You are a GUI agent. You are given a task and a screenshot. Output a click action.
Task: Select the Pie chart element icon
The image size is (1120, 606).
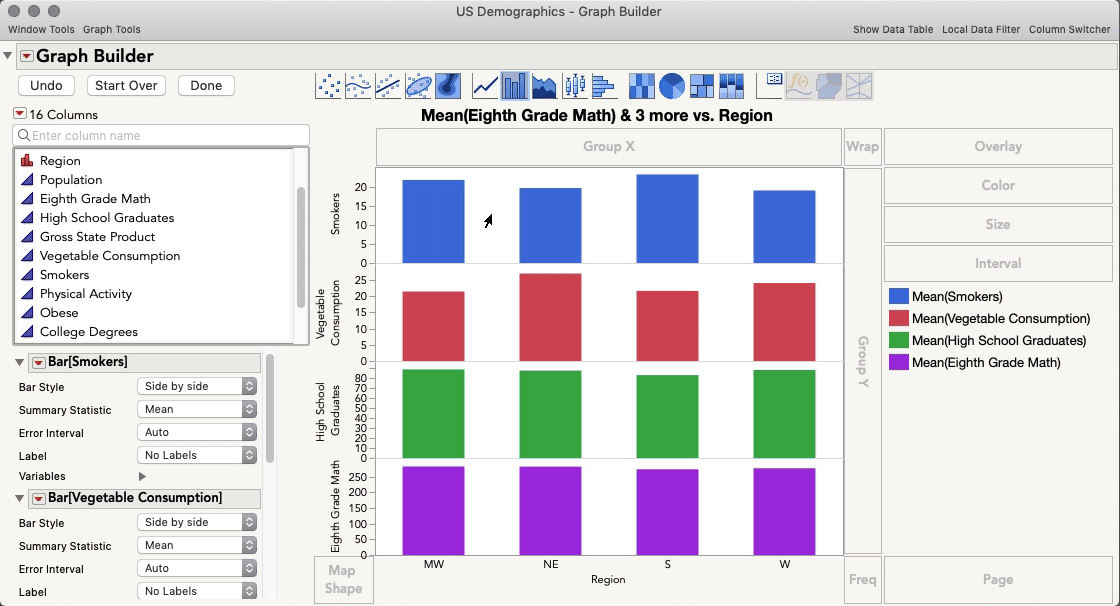[671, 86]
